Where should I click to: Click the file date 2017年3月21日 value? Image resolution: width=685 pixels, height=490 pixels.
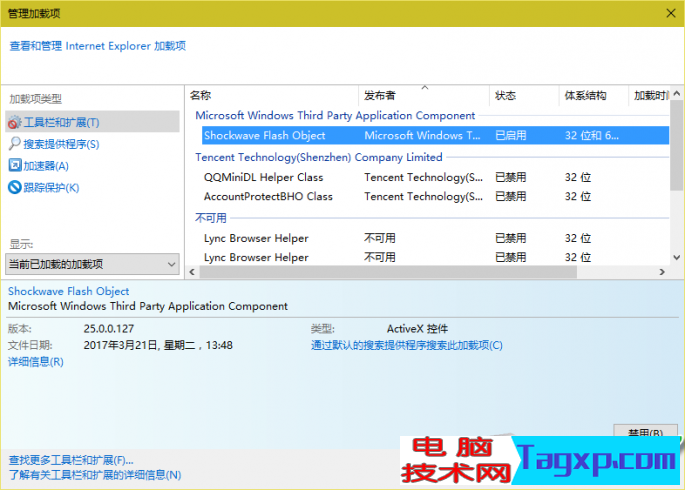pos(158,345)
